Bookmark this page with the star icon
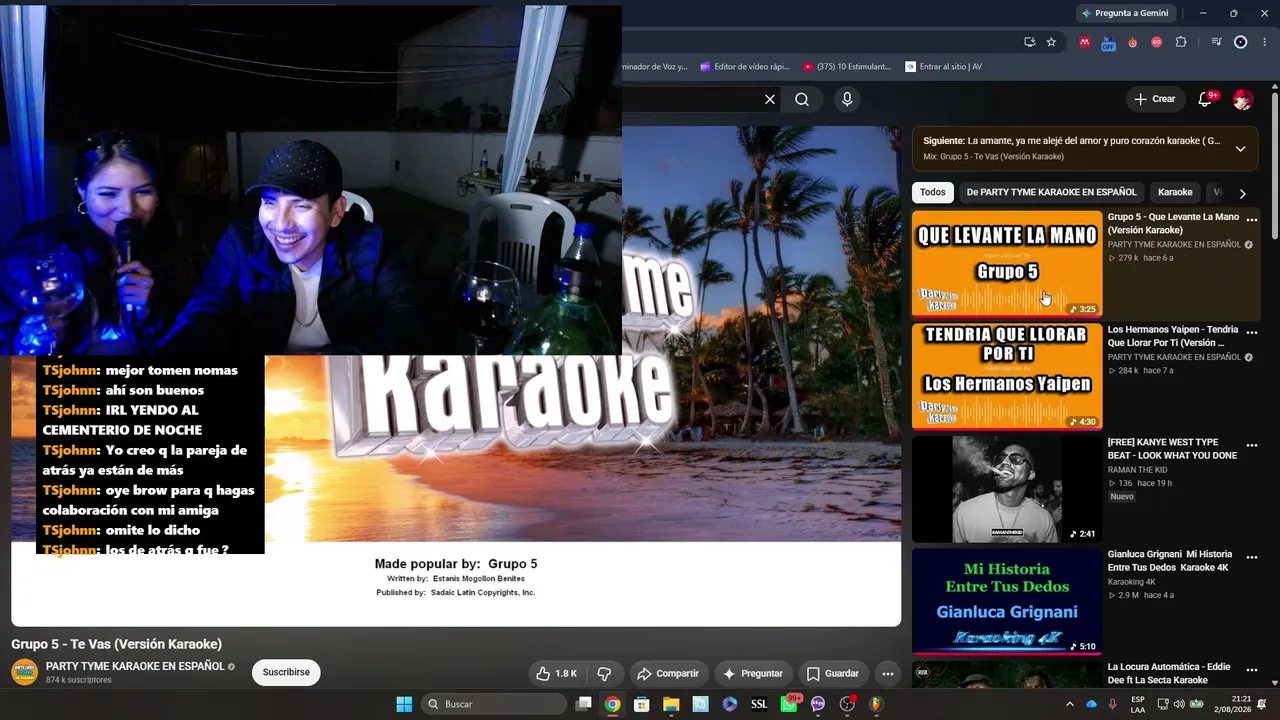The image size is (1280, 720). [x=1051, y=42]
